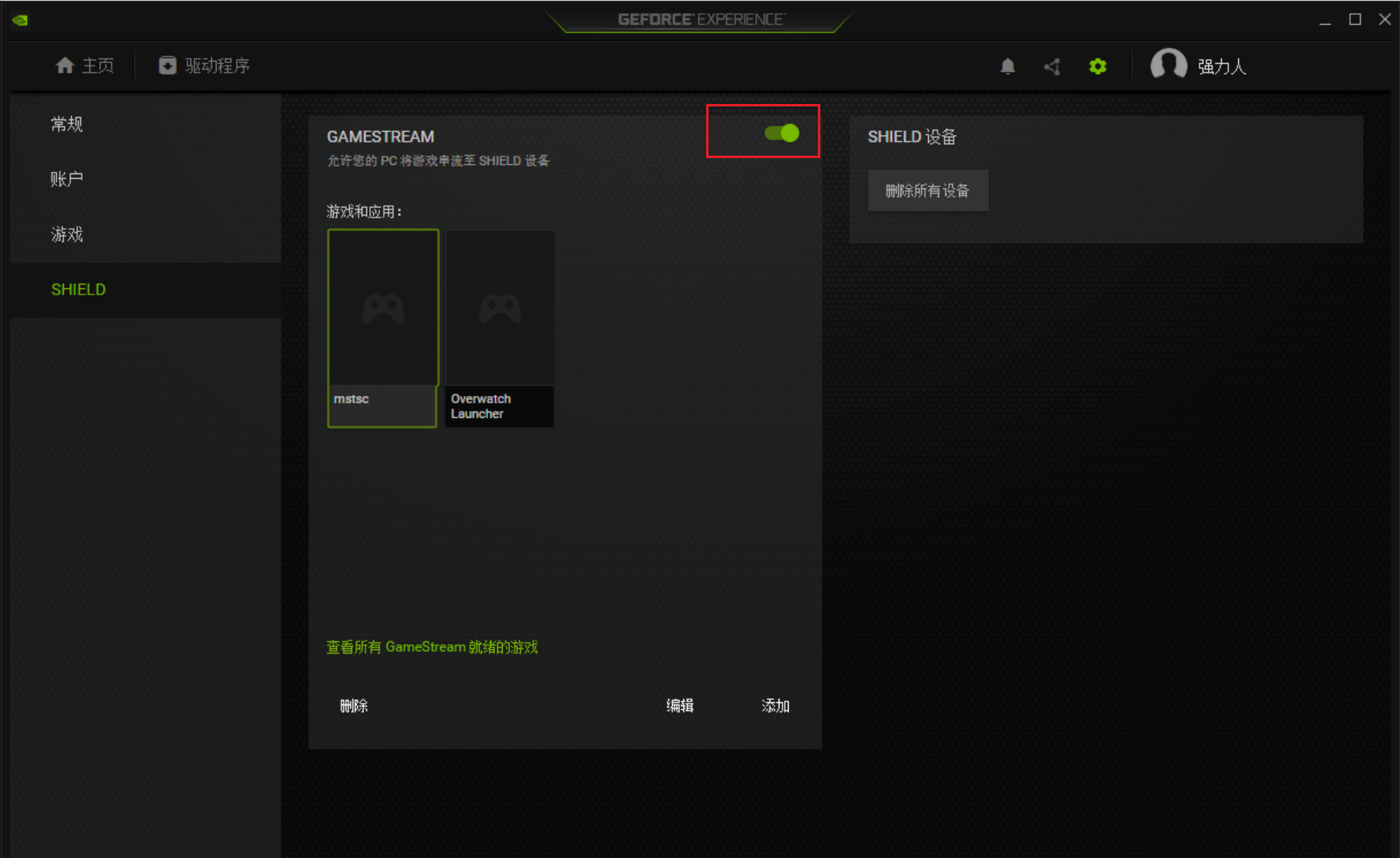Select 常规 in settings sidebar
This screenshot has width=1400, height=858.
pyautogui.click(x=146, y=124)
